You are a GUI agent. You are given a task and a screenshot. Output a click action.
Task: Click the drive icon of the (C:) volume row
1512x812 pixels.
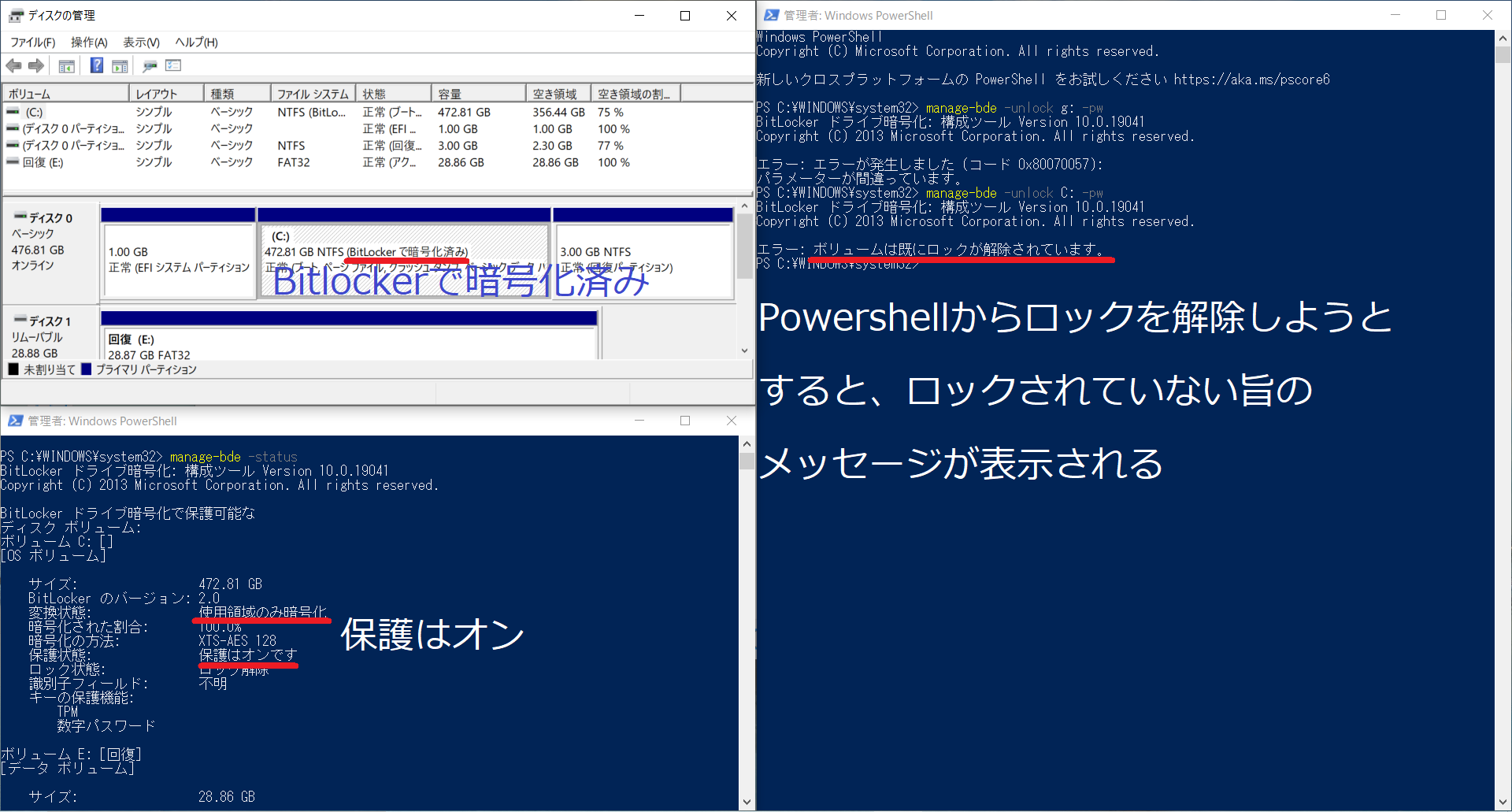[13, 112]
